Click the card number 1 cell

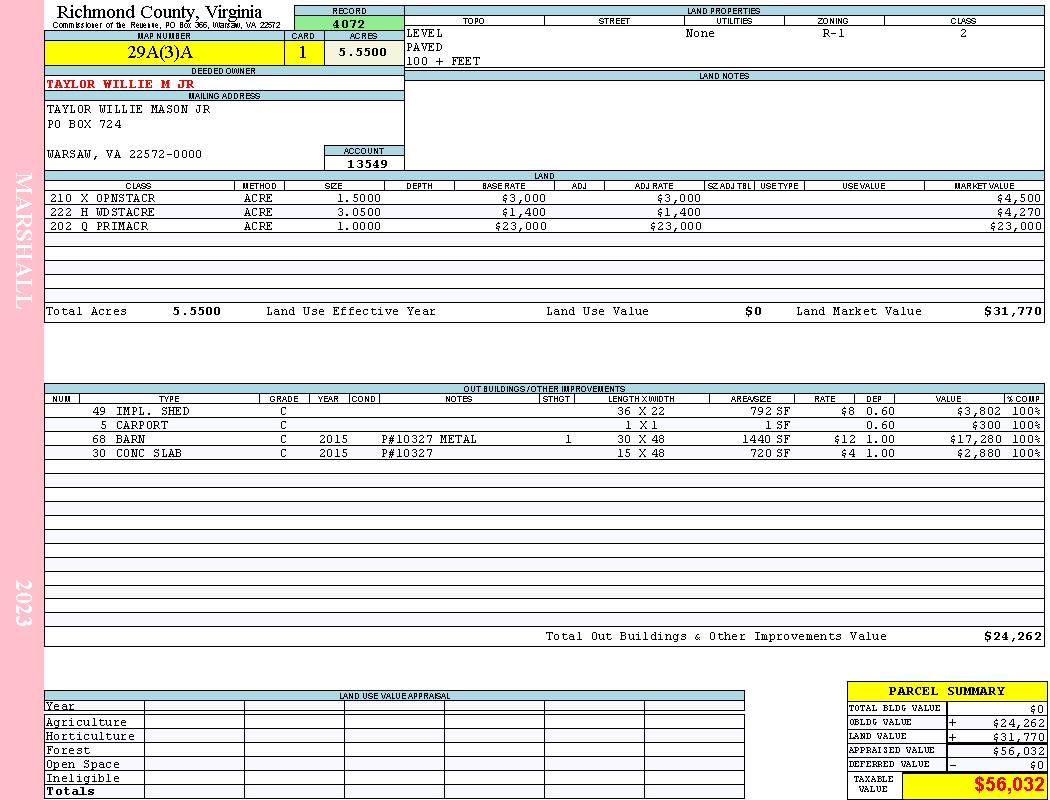[304, 52]
